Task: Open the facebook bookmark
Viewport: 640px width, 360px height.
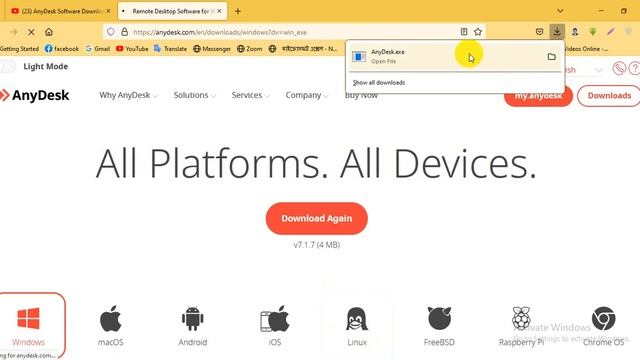Action: click(x=62, y=49)
